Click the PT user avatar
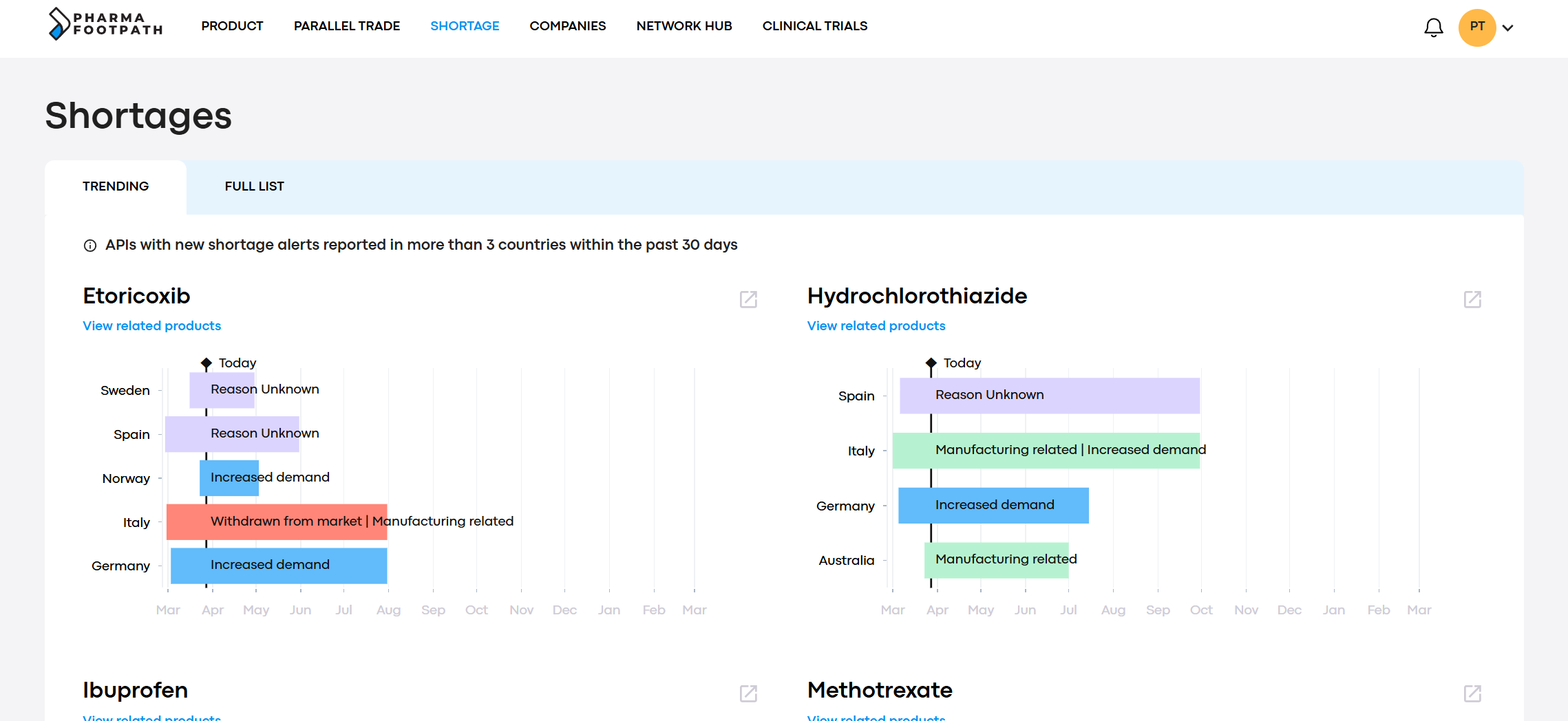 pyautogui.click(x=1476, y=28)
